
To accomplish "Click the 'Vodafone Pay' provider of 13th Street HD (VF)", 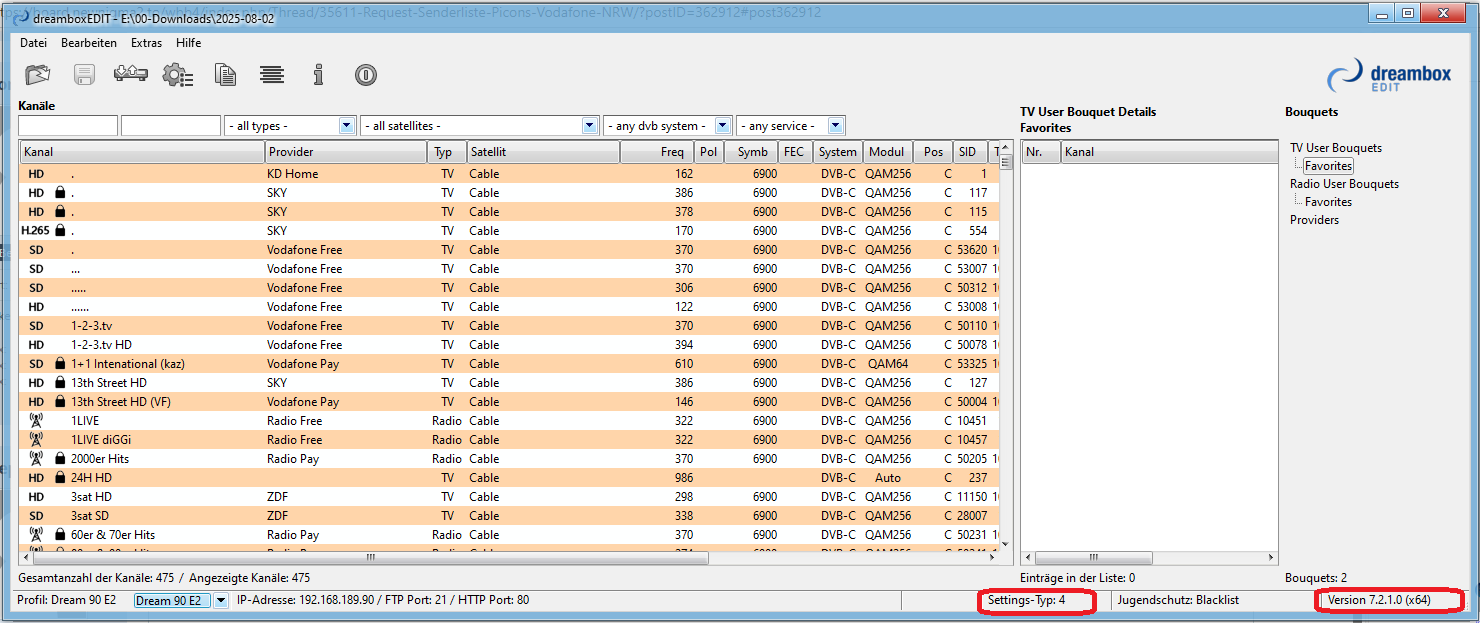I will tap(303, 402).
